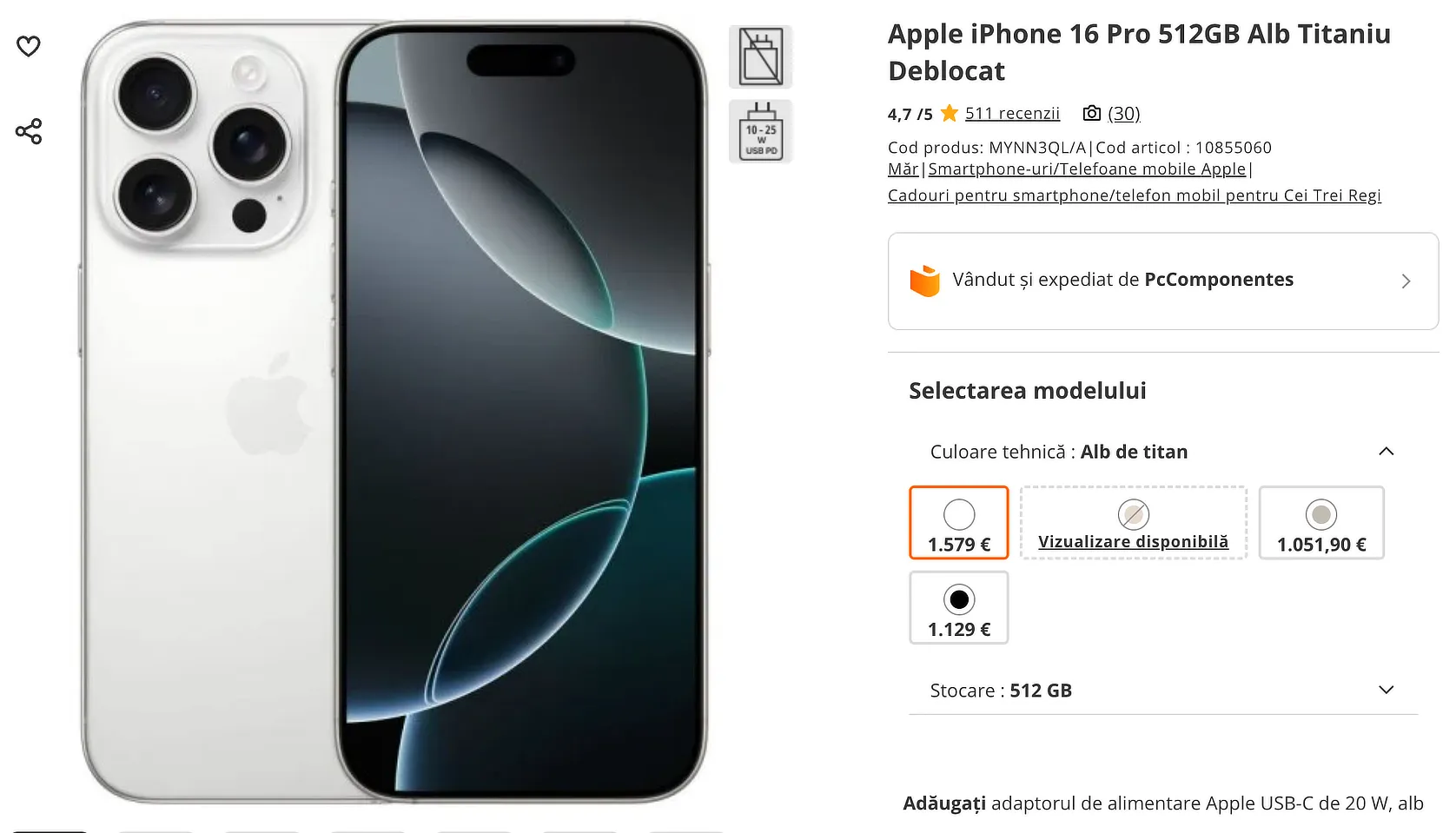
Task: Click the main iPhone 16 Pro product image
Action: (x=395, y=413)
